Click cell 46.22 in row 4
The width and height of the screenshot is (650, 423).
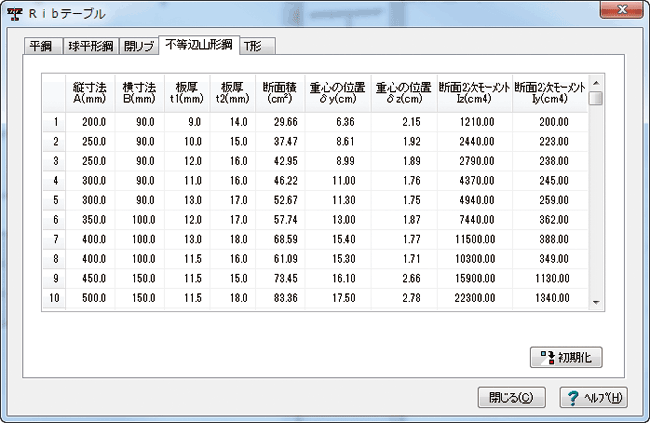coord(280,181)
